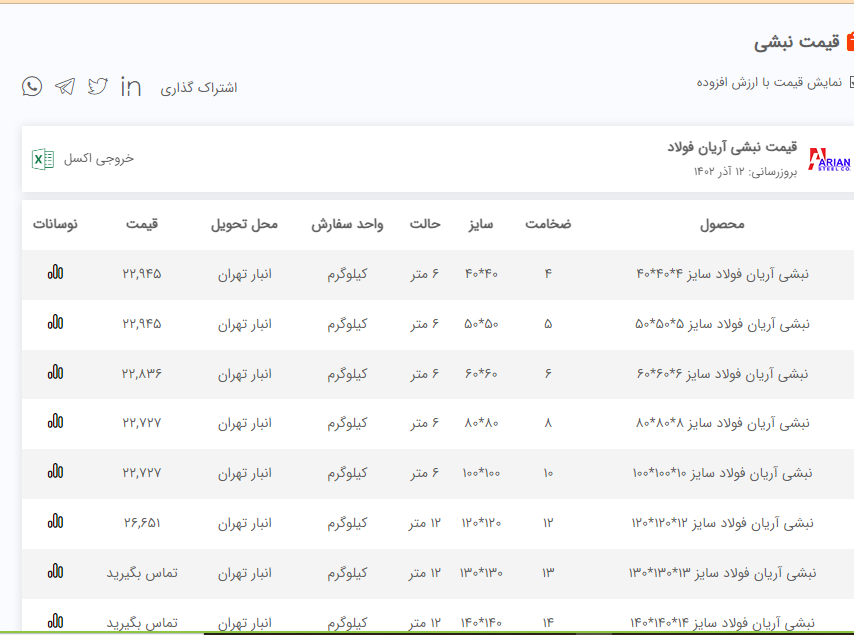Click the Excel export icon
The height and width of the screenshot is (635, 854).
(x=43, y=158)
